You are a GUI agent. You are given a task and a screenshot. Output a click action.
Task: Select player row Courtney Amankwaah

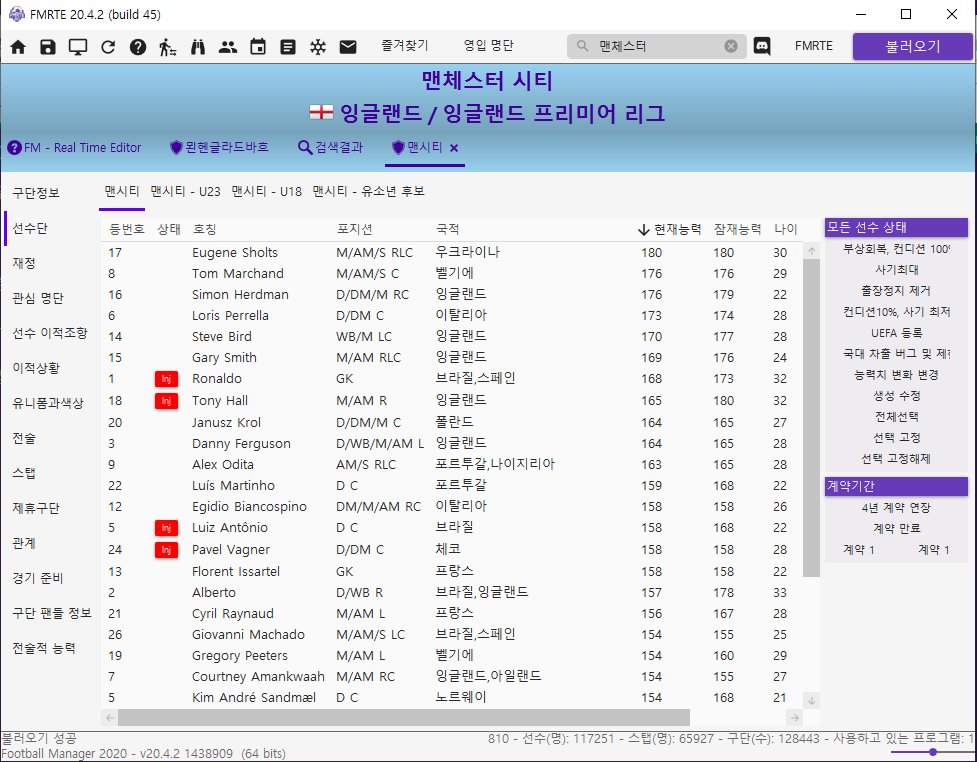(452, 677)
